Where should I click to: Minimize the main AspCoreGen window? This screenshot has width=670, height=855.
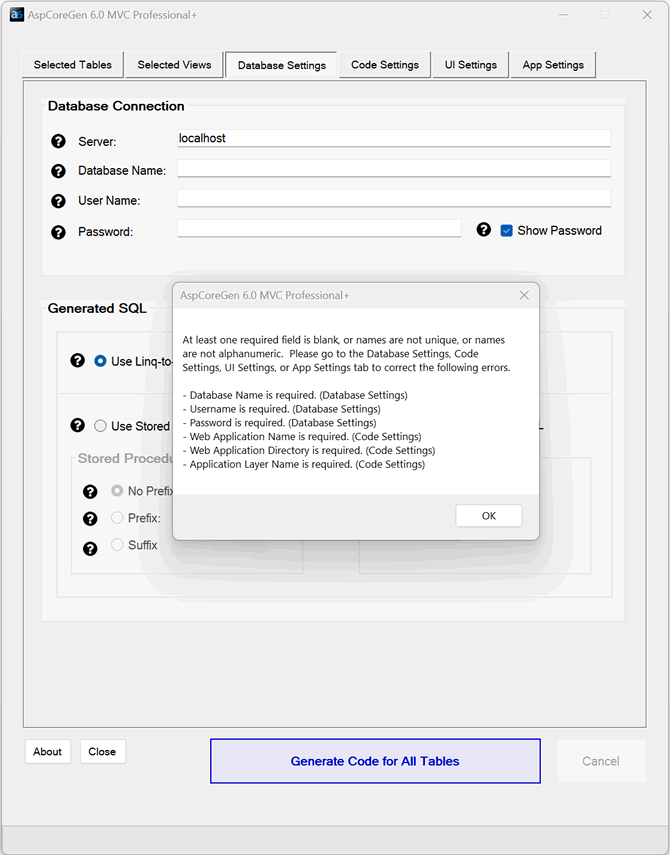(563, 15)
